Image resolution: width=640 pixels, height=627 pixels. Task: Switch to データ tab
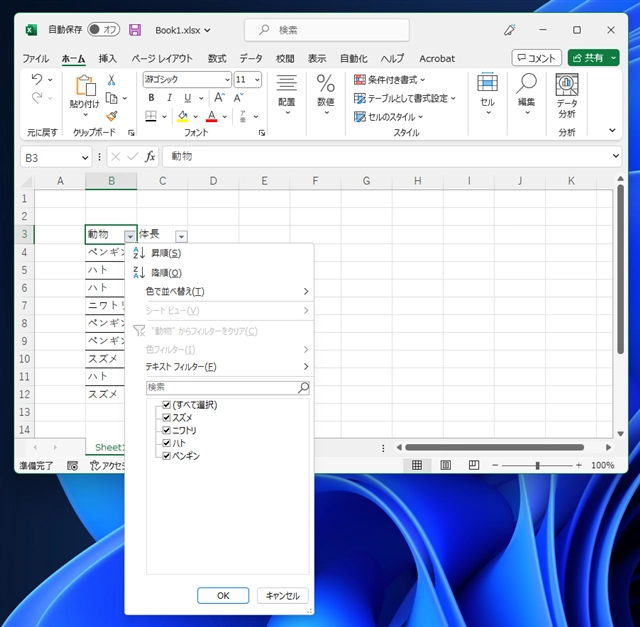click(251, 58)
